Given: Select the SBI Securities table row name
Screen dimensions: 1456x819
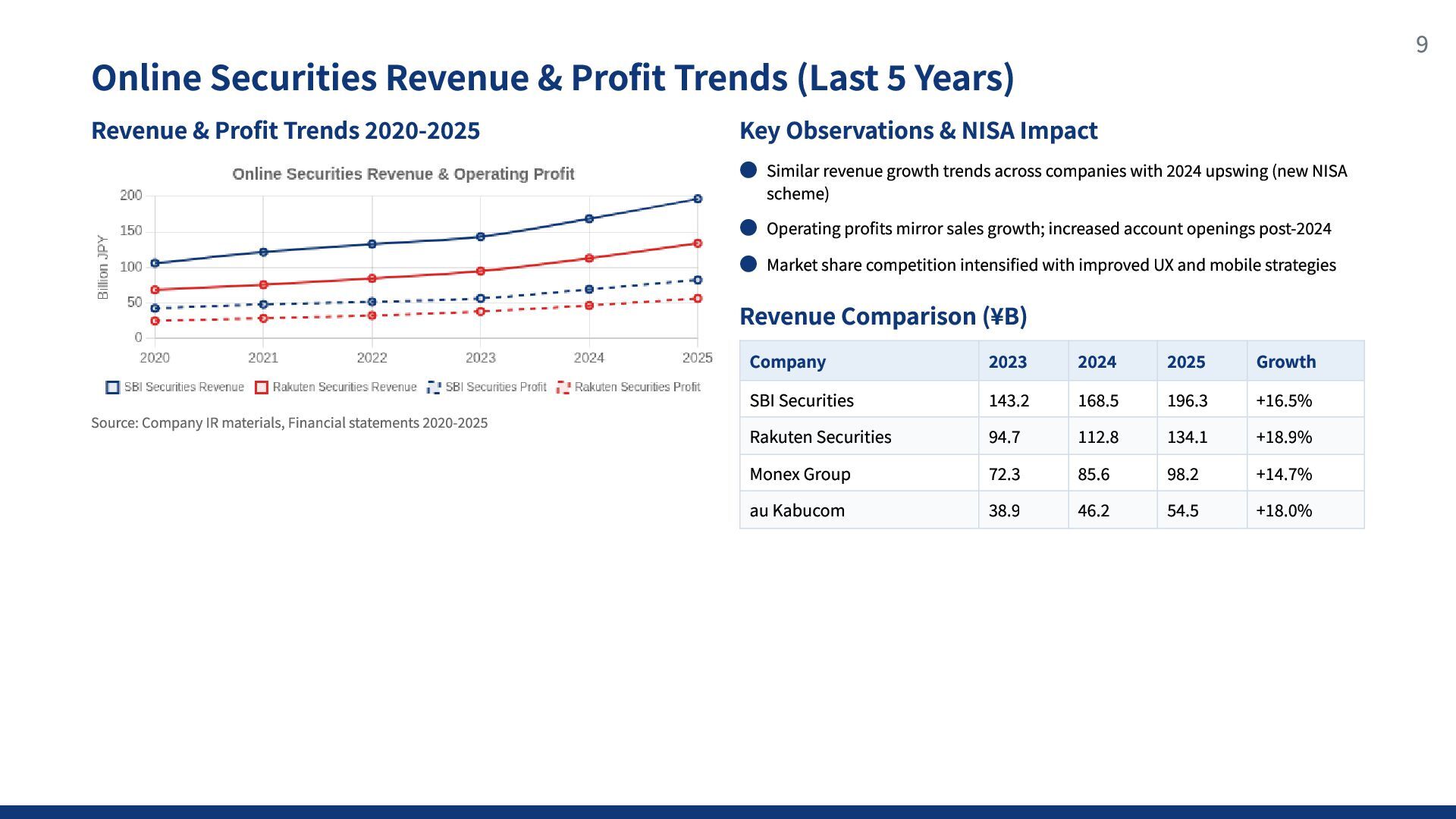Looking at the screenshot, I should point(801,400).
